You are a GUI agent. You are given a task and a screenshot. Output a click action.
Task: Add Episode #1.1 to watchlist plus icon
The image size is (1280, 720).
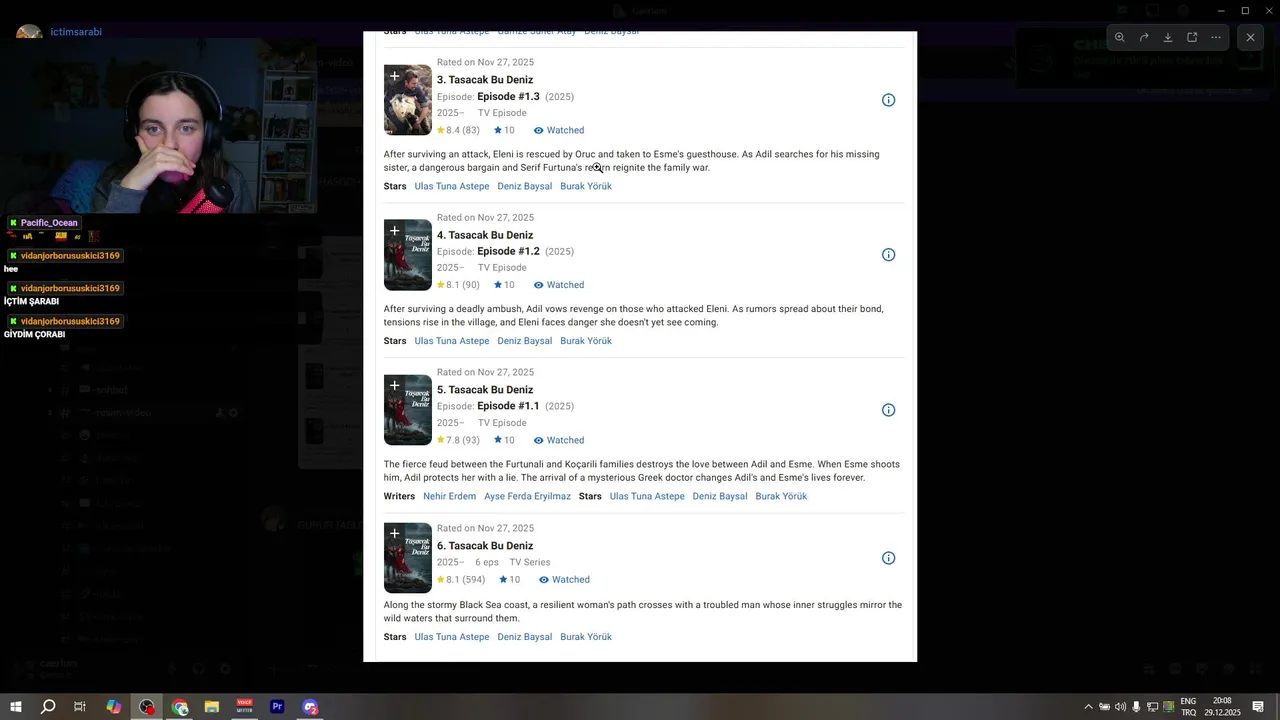[x=394, y=386]
